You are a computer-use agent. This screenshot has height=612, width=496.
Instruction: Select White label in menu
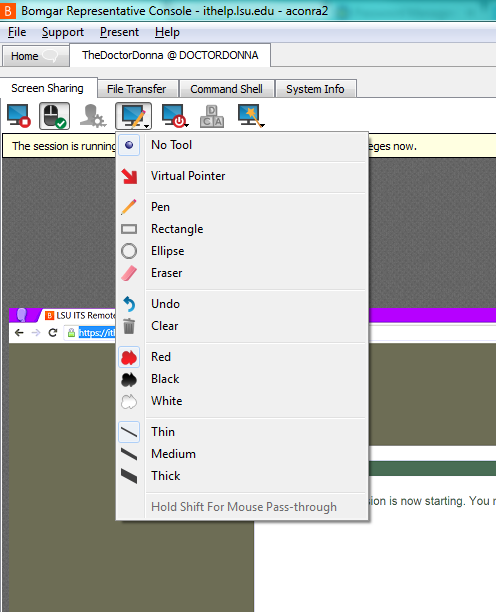coord(167,401)
